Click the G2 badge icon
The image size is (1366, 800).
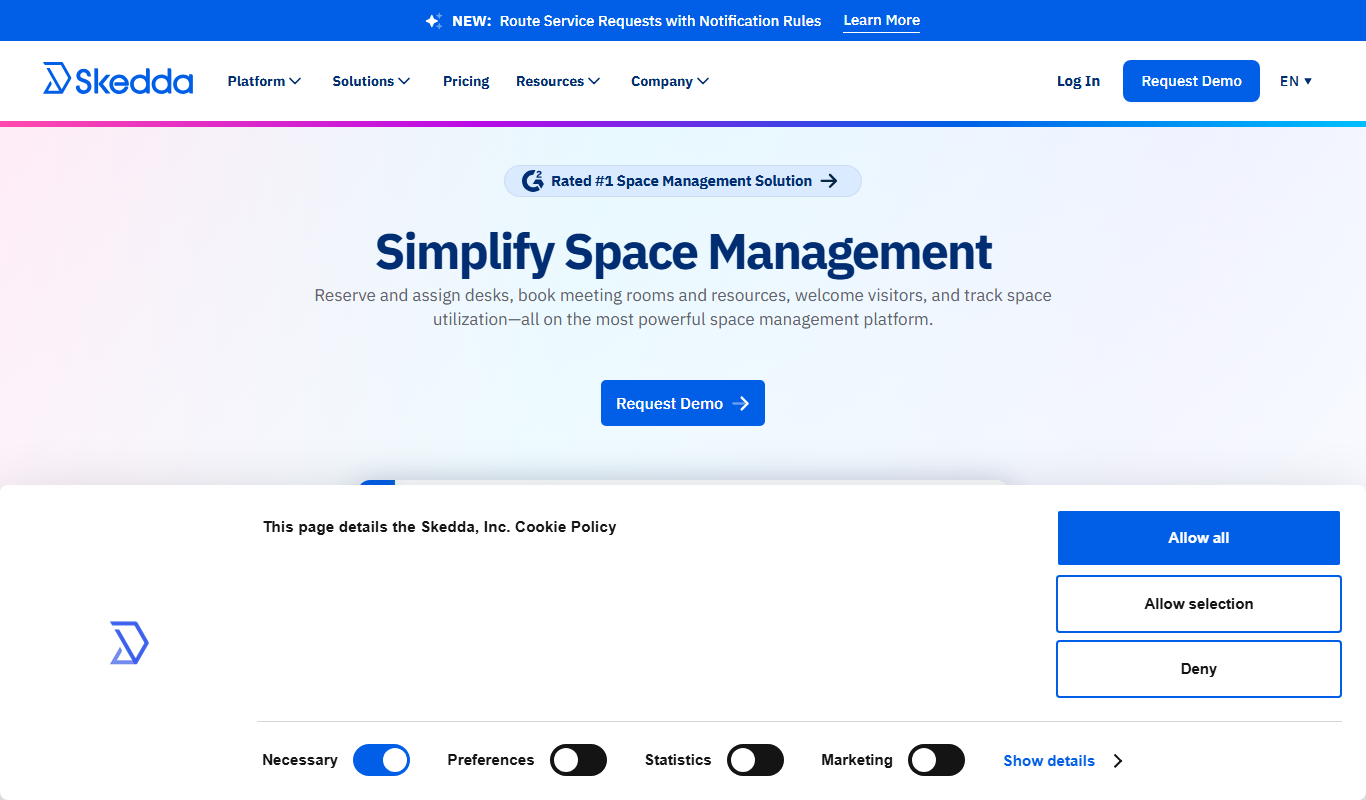pyautogui.click(x=533, y=181)
